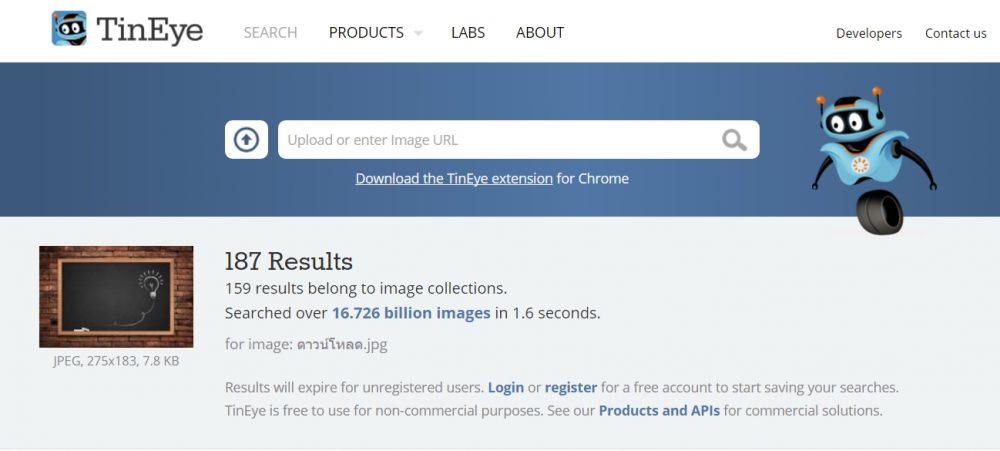Click the TinEye robot logo icon
This screenshot has width=1000, height=451.
pyautogui.click(x=69, y=29)
